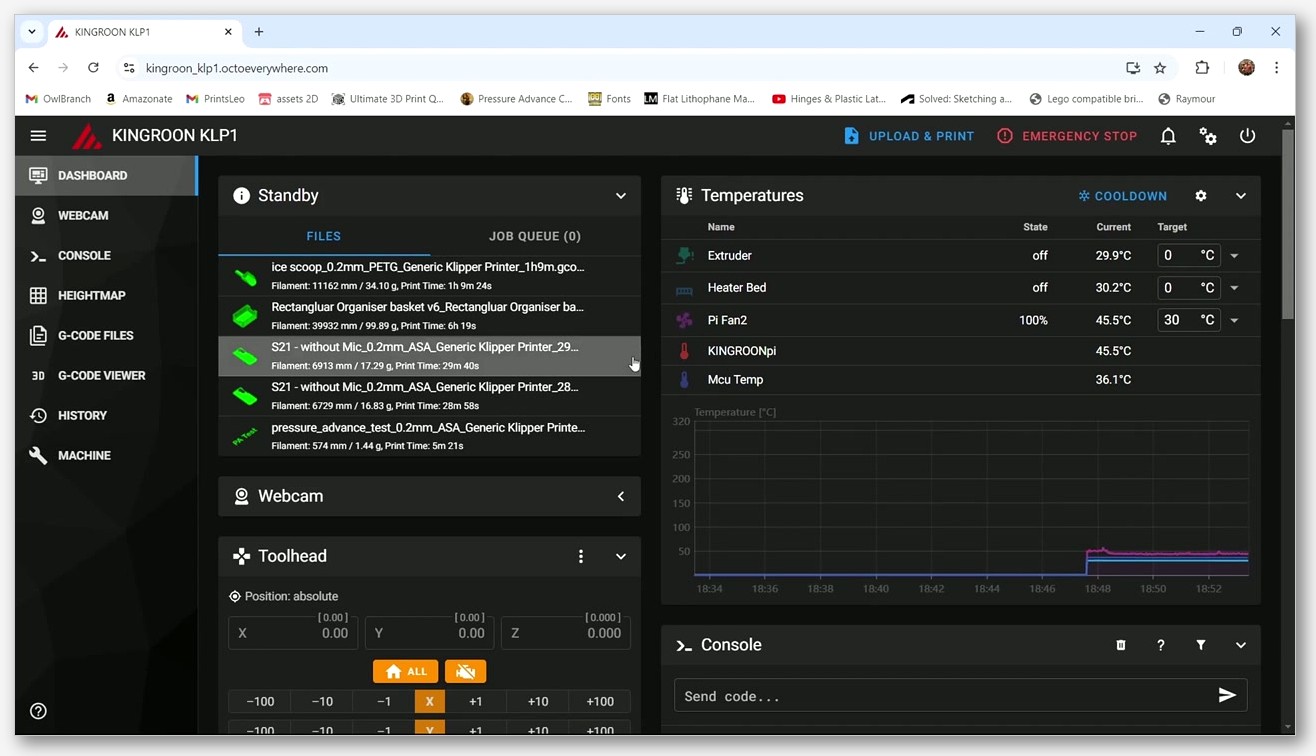This screenshot has width=1316, height=756.
Task: Collapse the Toolhead panel
Action: coord(621,556)
